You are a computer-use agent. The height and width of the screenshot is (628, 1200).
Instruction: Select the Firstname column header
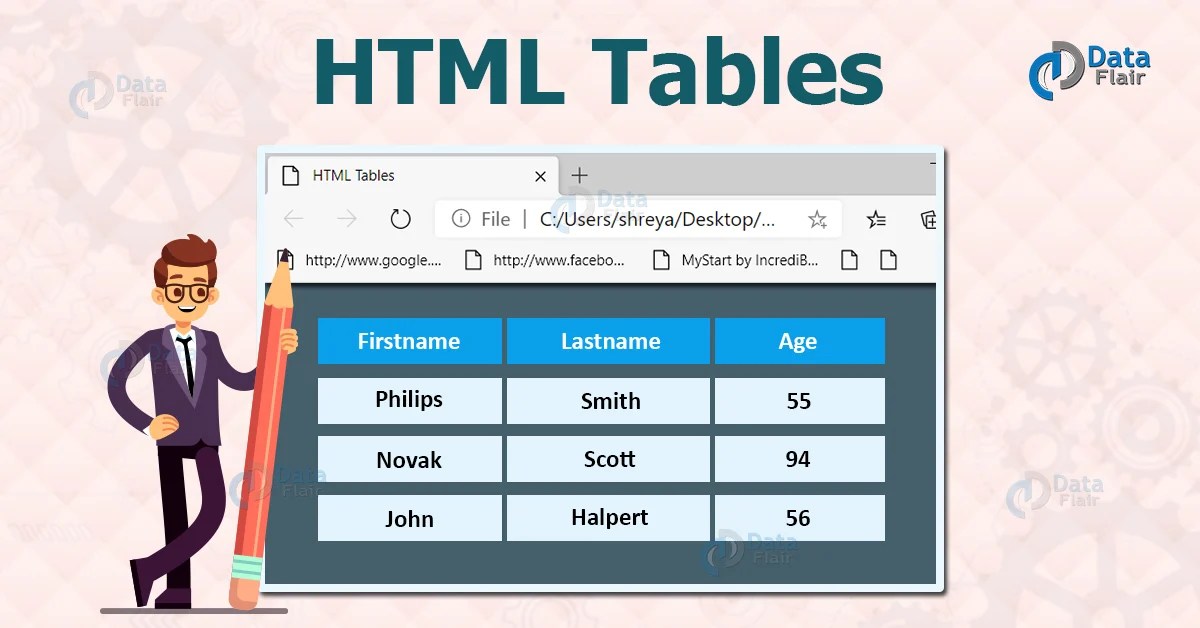click(409, 341)
